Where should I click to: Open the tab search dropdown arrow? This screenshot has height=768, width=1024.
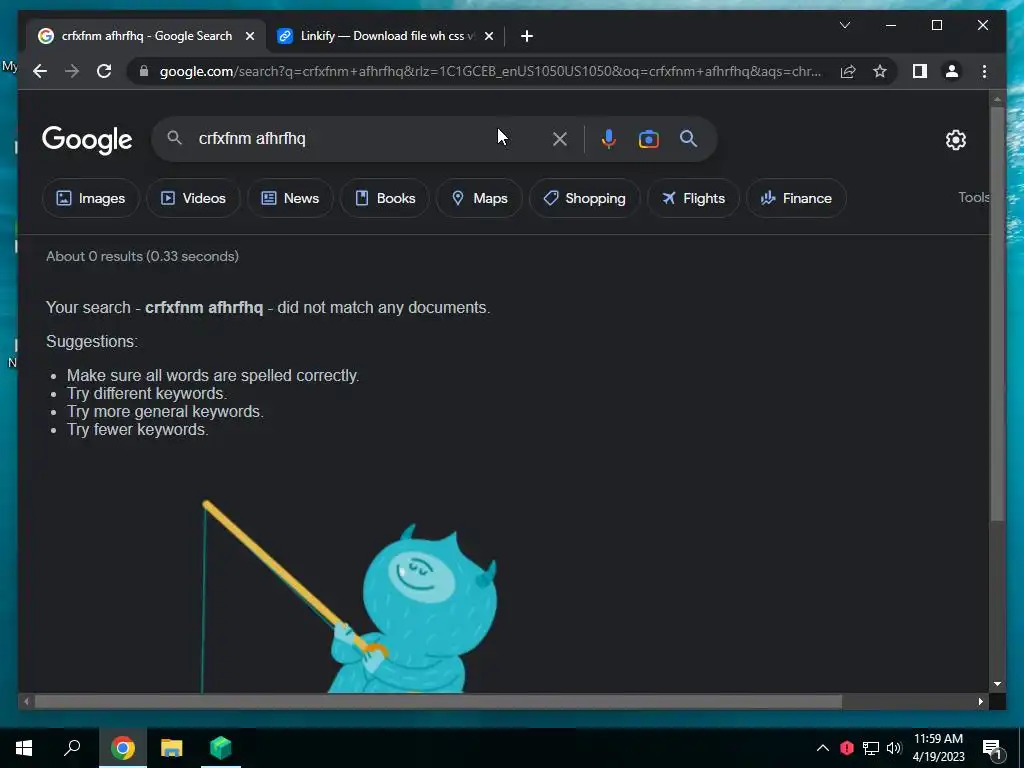[844, 25]
